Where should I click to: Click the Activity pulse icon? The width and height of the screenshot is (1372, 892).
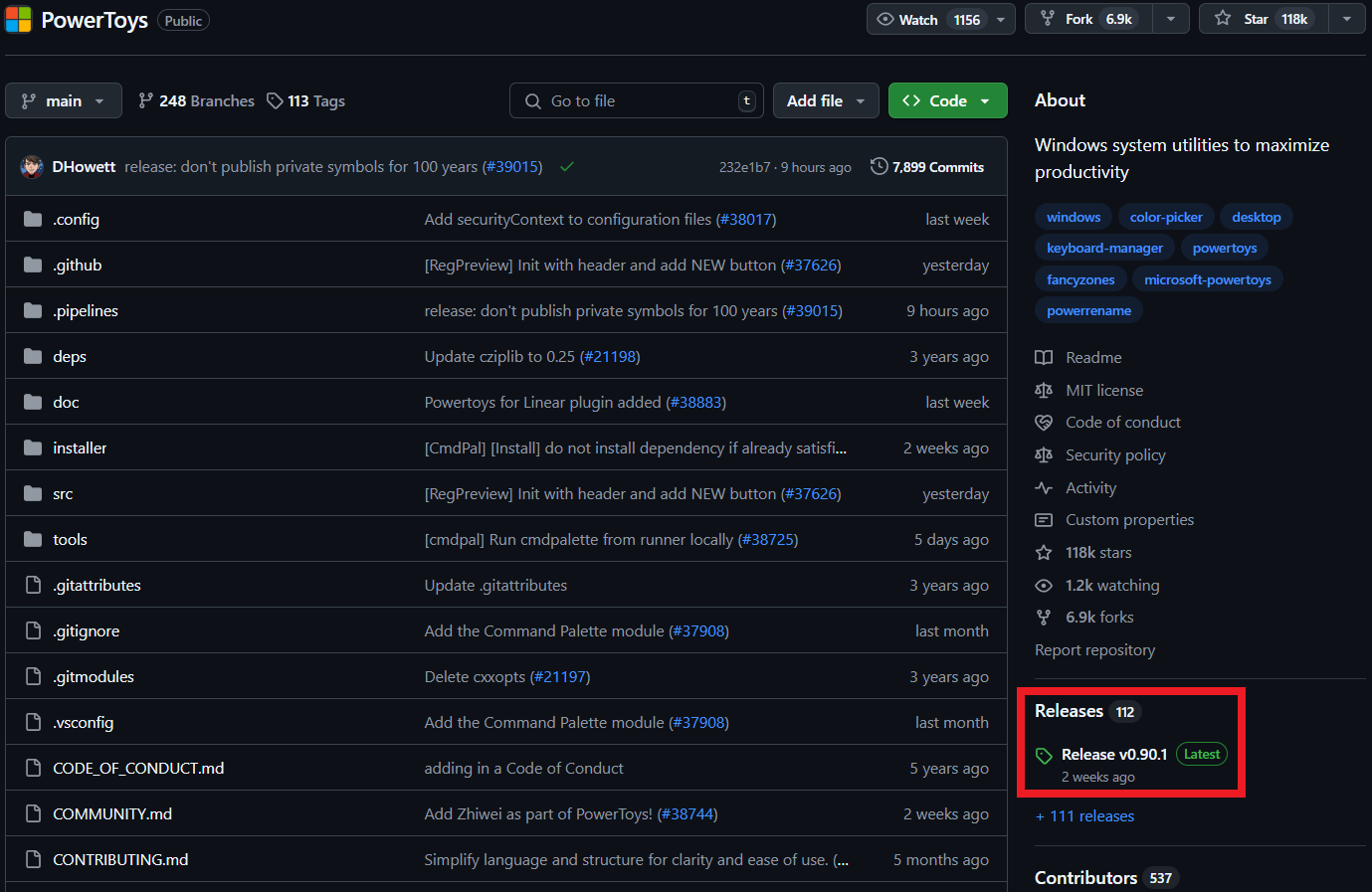pyautogui.click(x=1044, y=487)
